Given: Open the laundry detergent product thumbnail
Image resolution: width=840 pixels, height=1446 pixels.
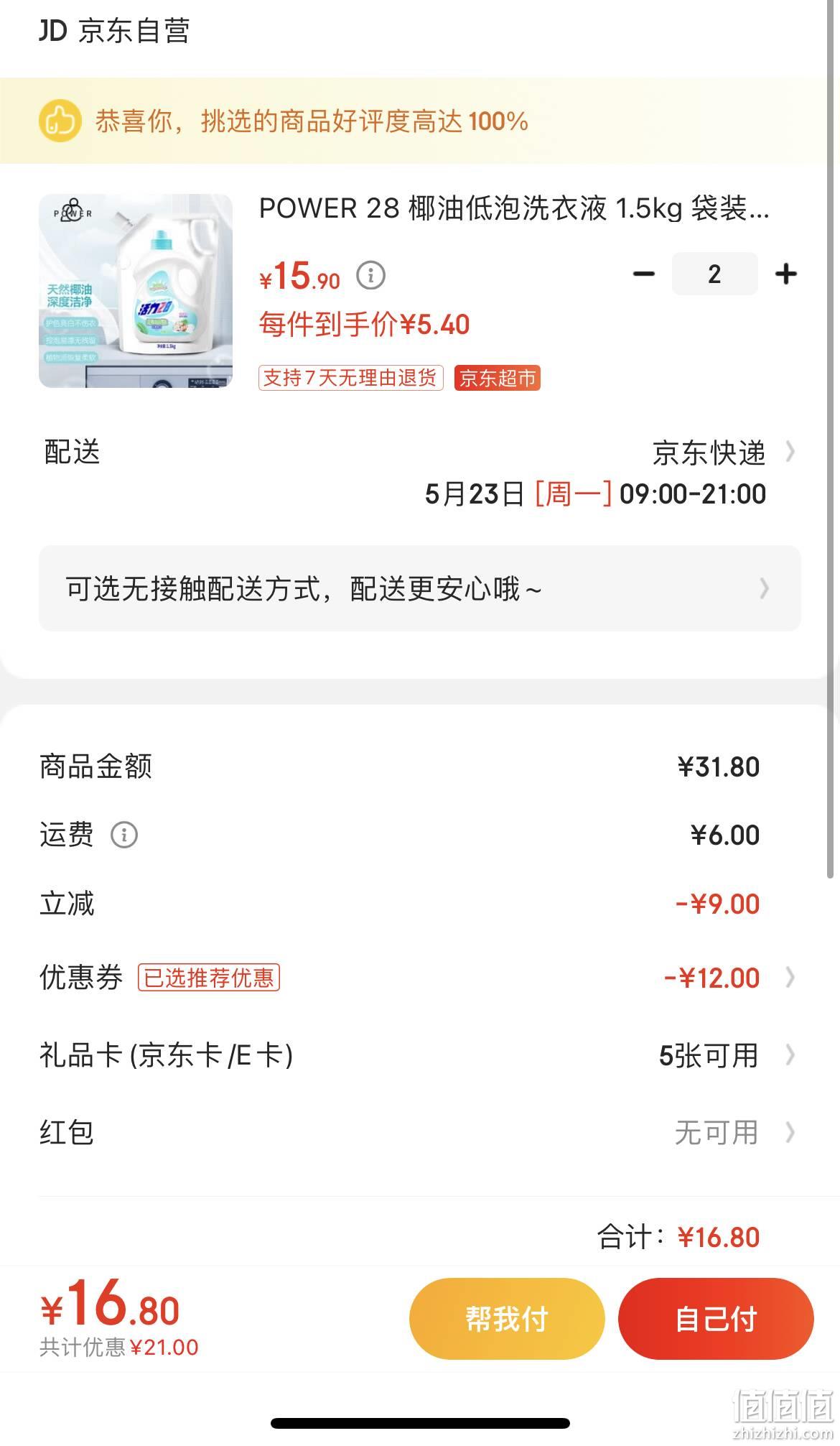Looking at the screenshot, I should tap(136, 291).
